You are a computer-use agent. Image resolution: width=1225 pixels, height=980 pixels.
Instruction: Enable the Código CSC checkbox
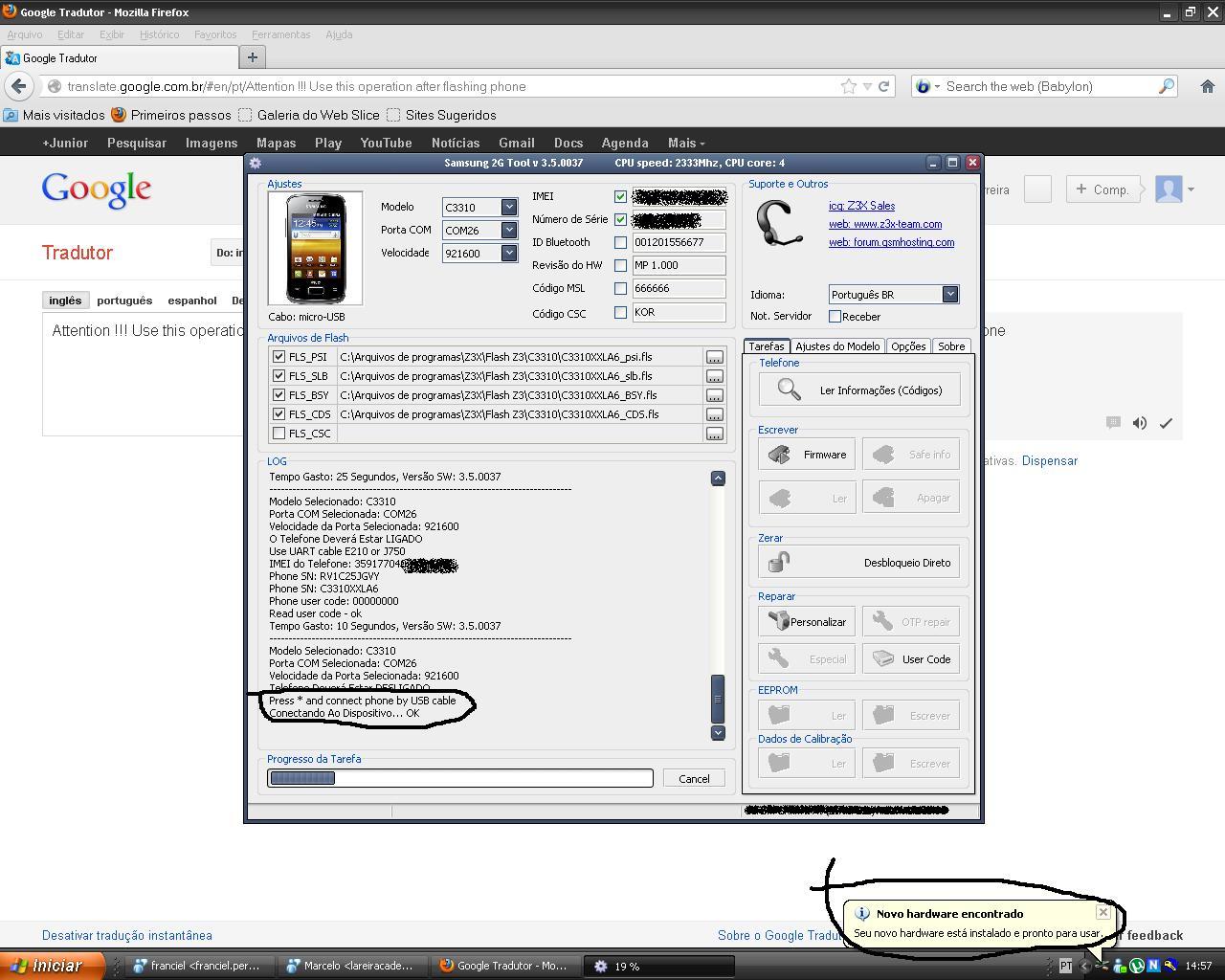click(620, 312)
